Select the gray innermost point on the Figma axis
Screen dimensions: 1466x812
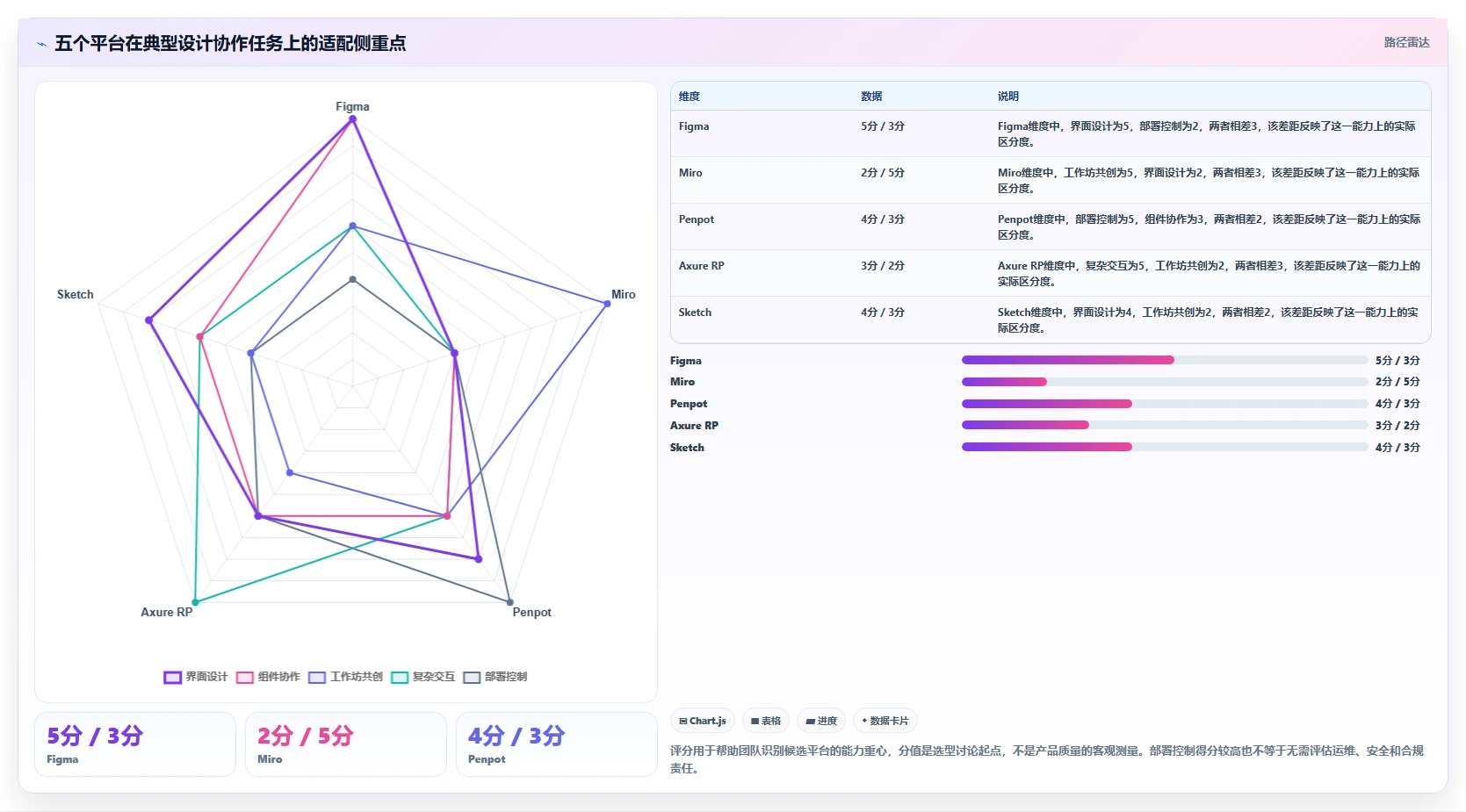pos(352,280)
